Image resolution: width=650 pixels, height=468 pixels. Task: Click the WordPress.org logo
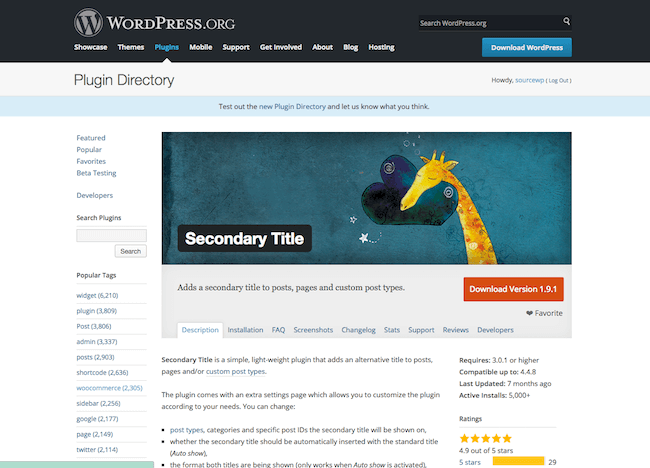coord(154,23)
